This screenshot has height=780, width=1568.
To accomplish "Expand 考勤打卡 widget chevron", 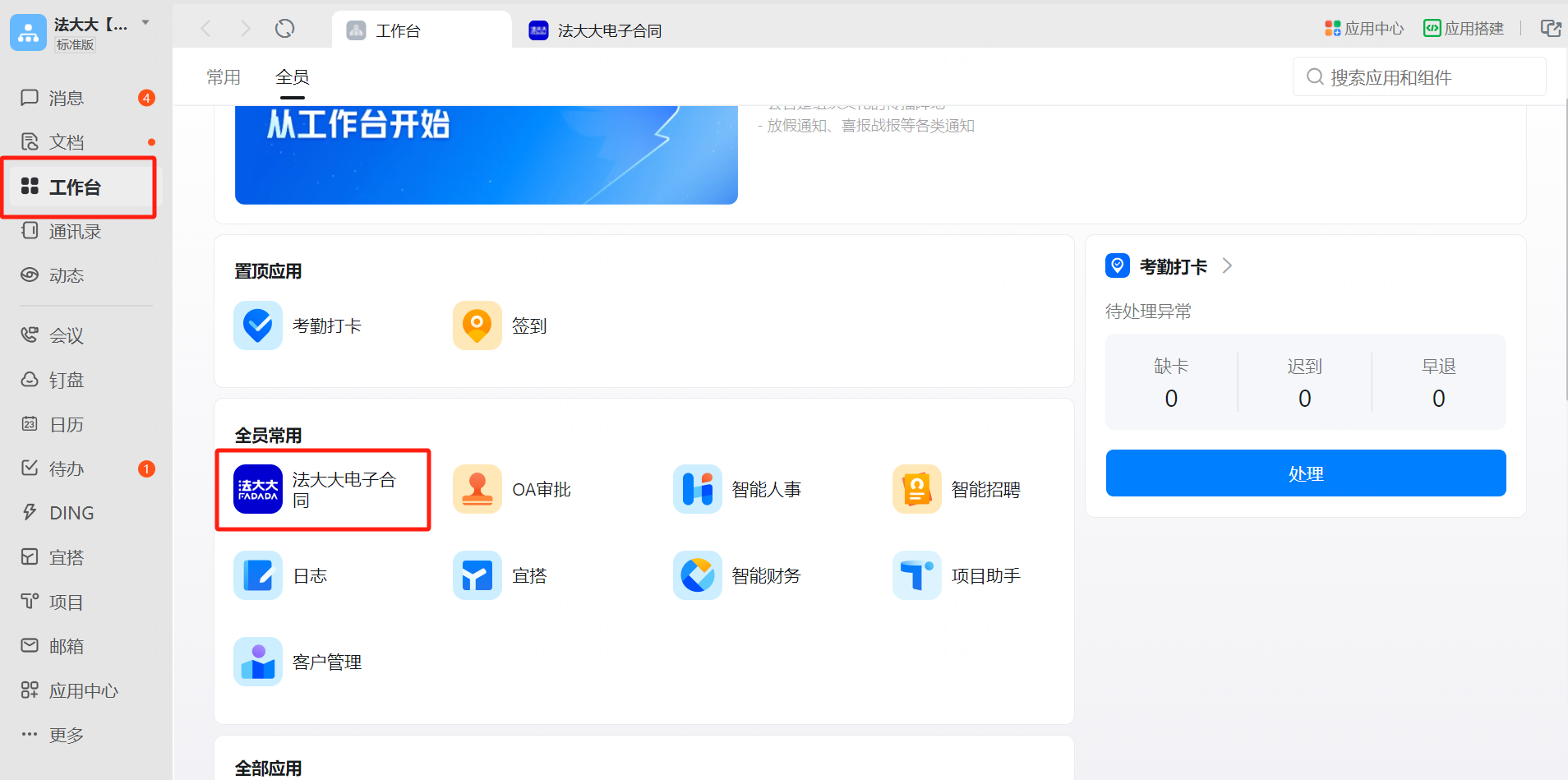I will (1227, 265).
